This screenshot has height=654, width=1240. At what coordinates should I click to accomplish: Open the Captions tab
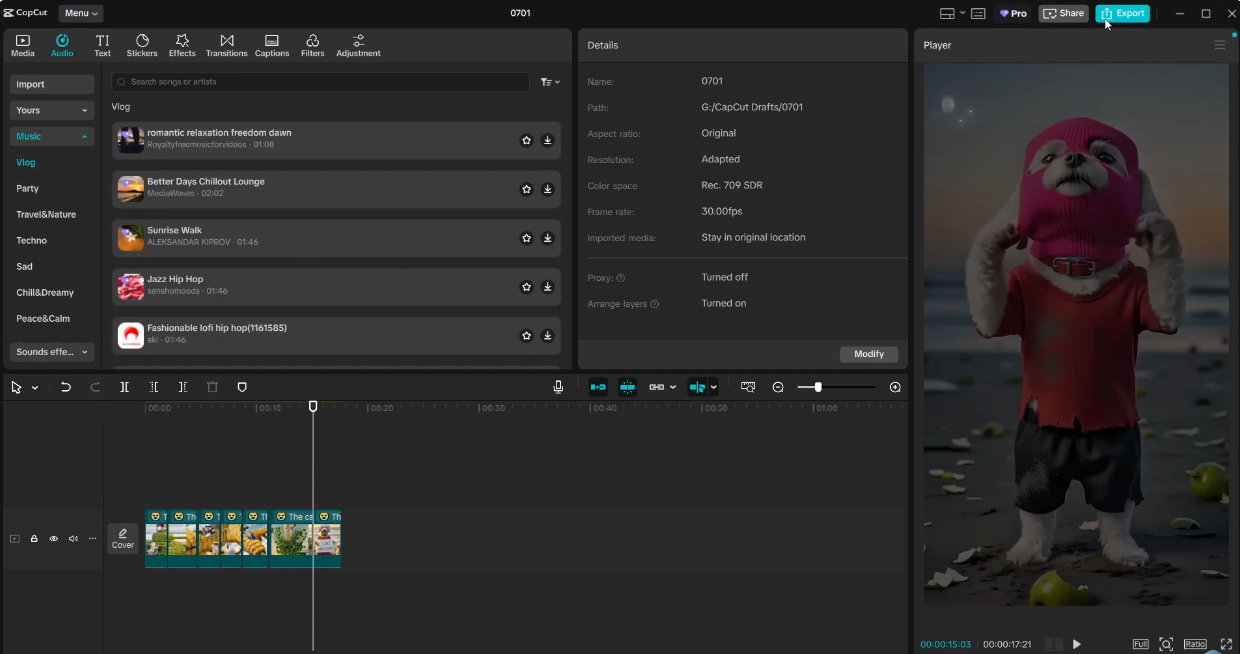click(272, 45)
